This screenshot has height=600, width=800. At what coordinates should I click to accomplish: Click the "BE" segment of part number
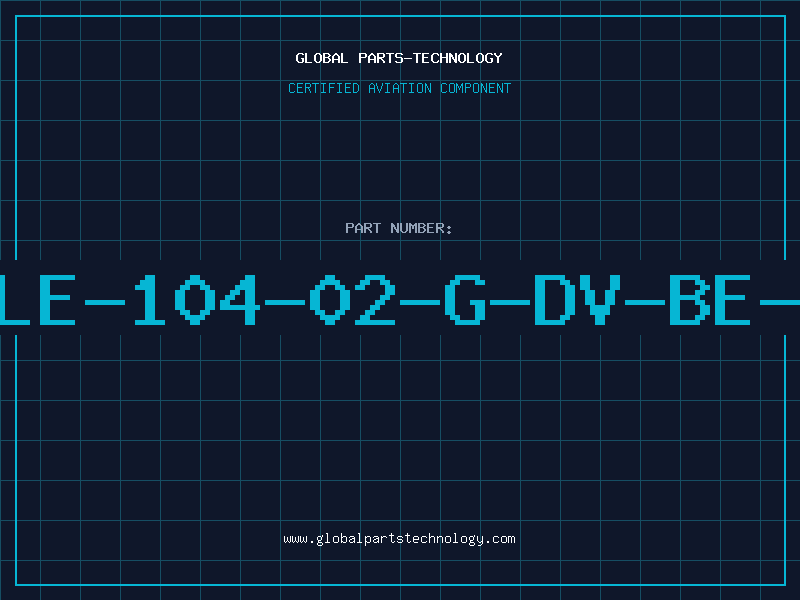[710, 299]
